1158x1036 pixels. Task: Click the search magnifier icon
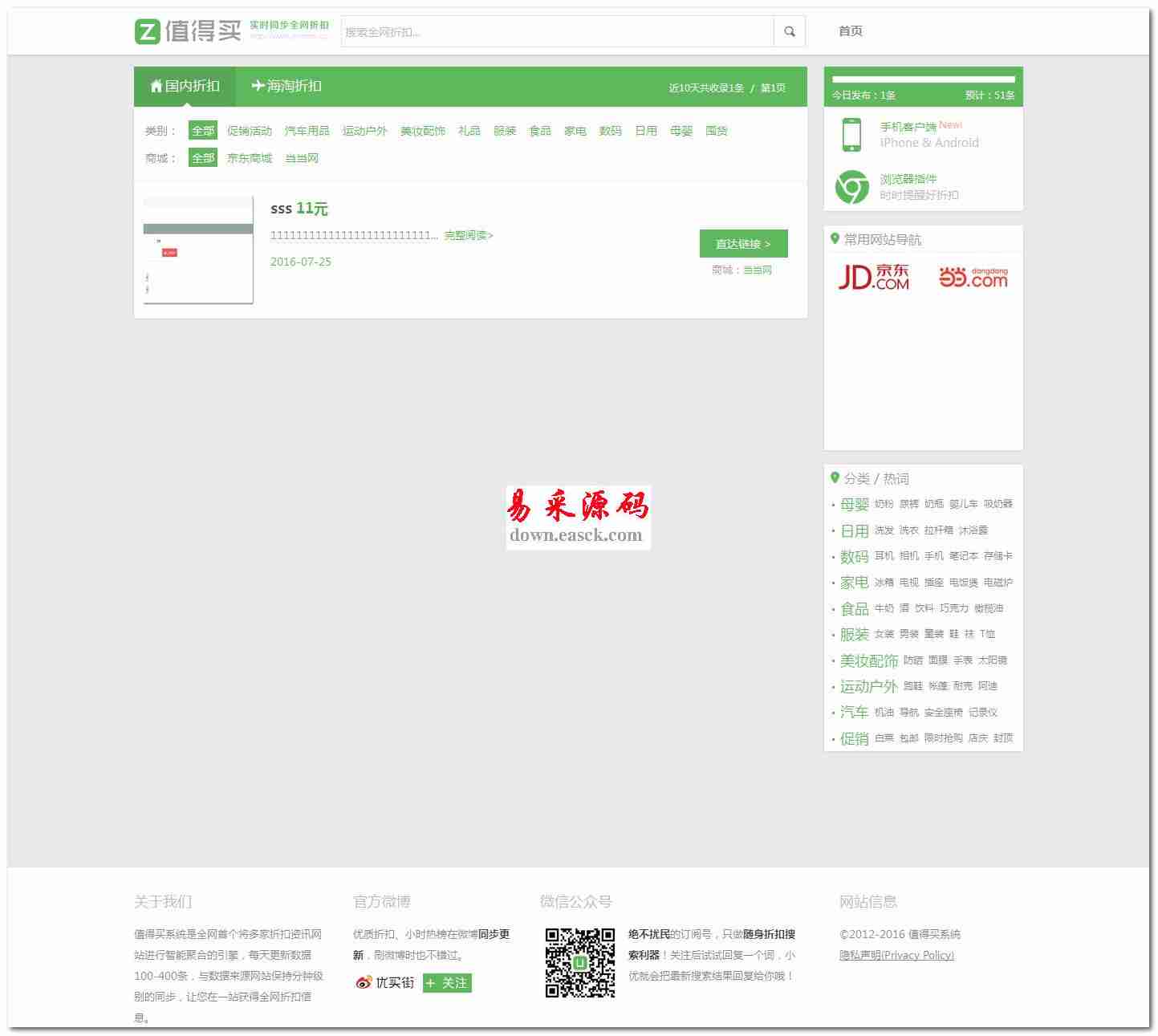click(790, 31)
